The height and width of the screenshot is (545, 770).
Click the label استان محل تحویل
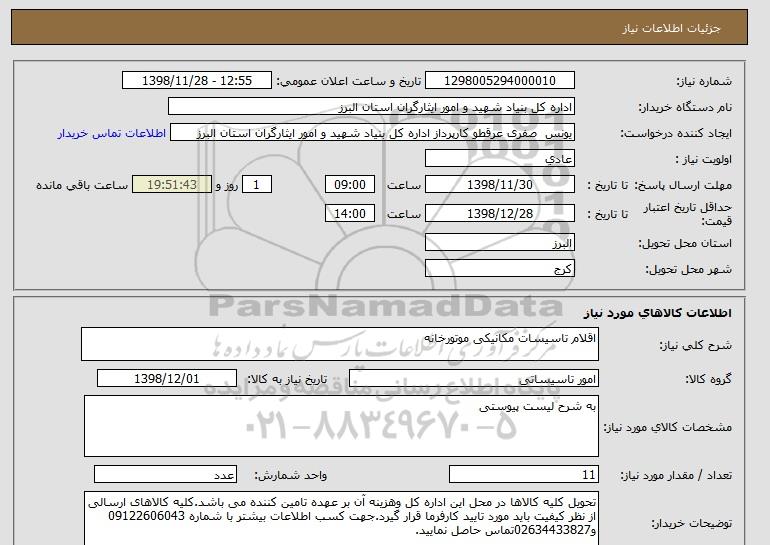pyautogui.click(x=685, y=244)
